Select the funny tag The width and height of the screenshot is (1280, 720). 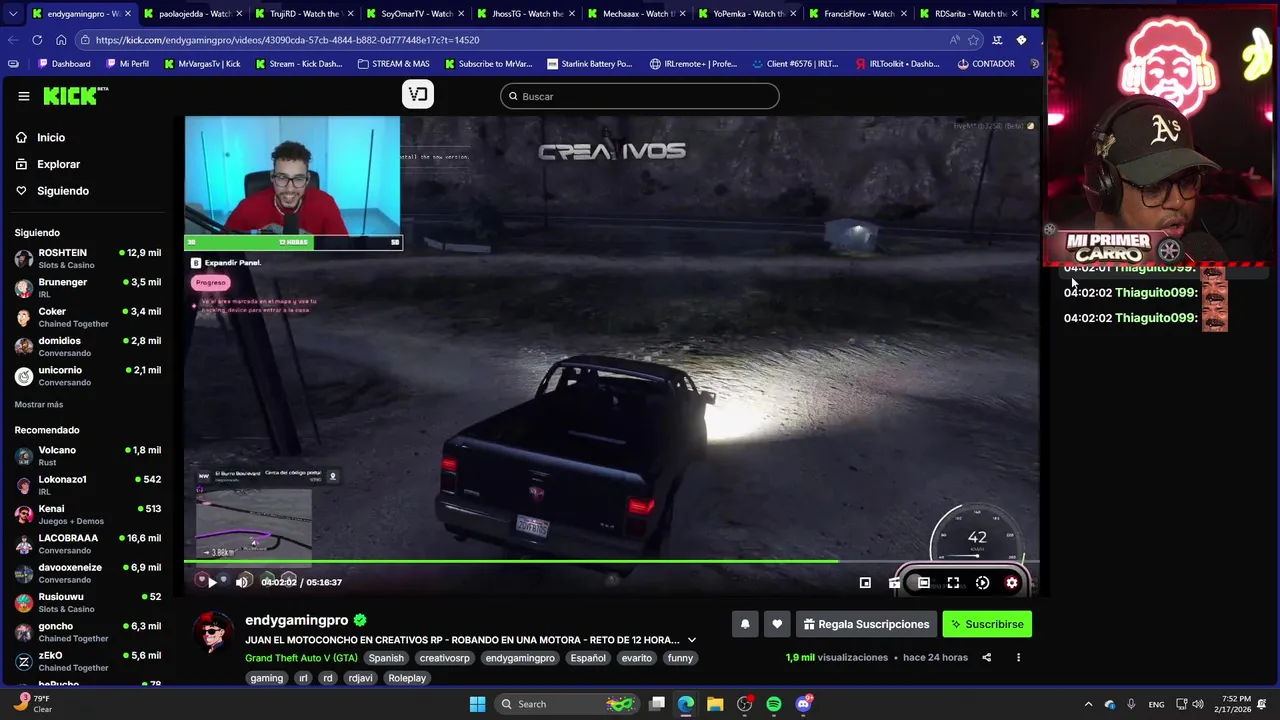tap(680, 658)
